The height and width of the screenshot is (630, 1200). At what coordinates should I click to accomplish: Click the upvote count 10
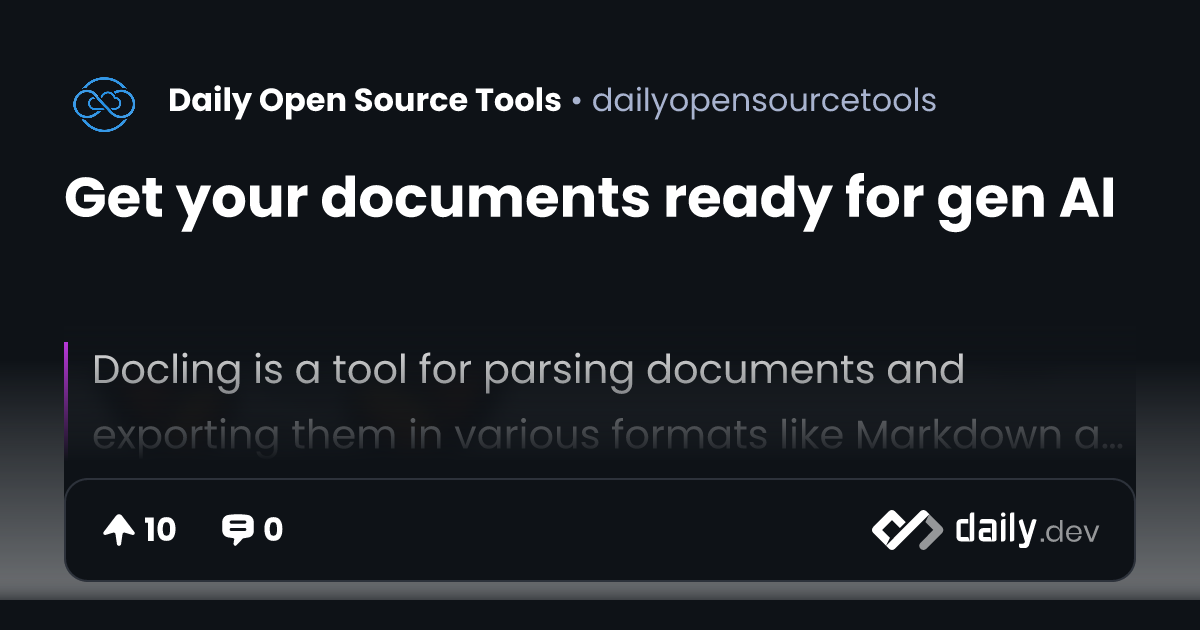pos(160,530)
